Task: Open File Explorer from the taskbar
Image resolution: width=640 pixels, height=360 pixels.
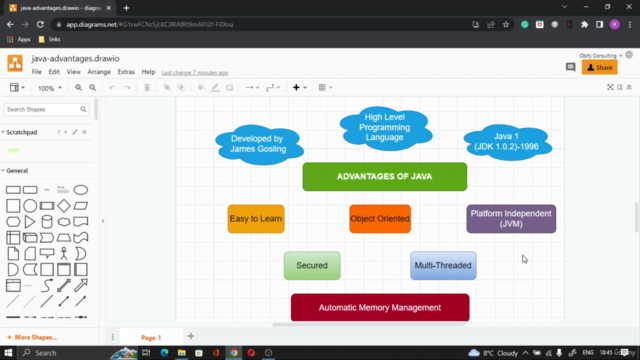Action: click(x=182, y=353)
